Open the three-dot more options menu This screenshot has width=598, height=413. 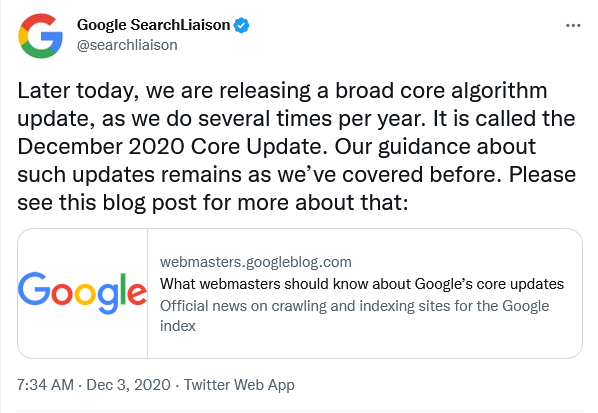573,26
